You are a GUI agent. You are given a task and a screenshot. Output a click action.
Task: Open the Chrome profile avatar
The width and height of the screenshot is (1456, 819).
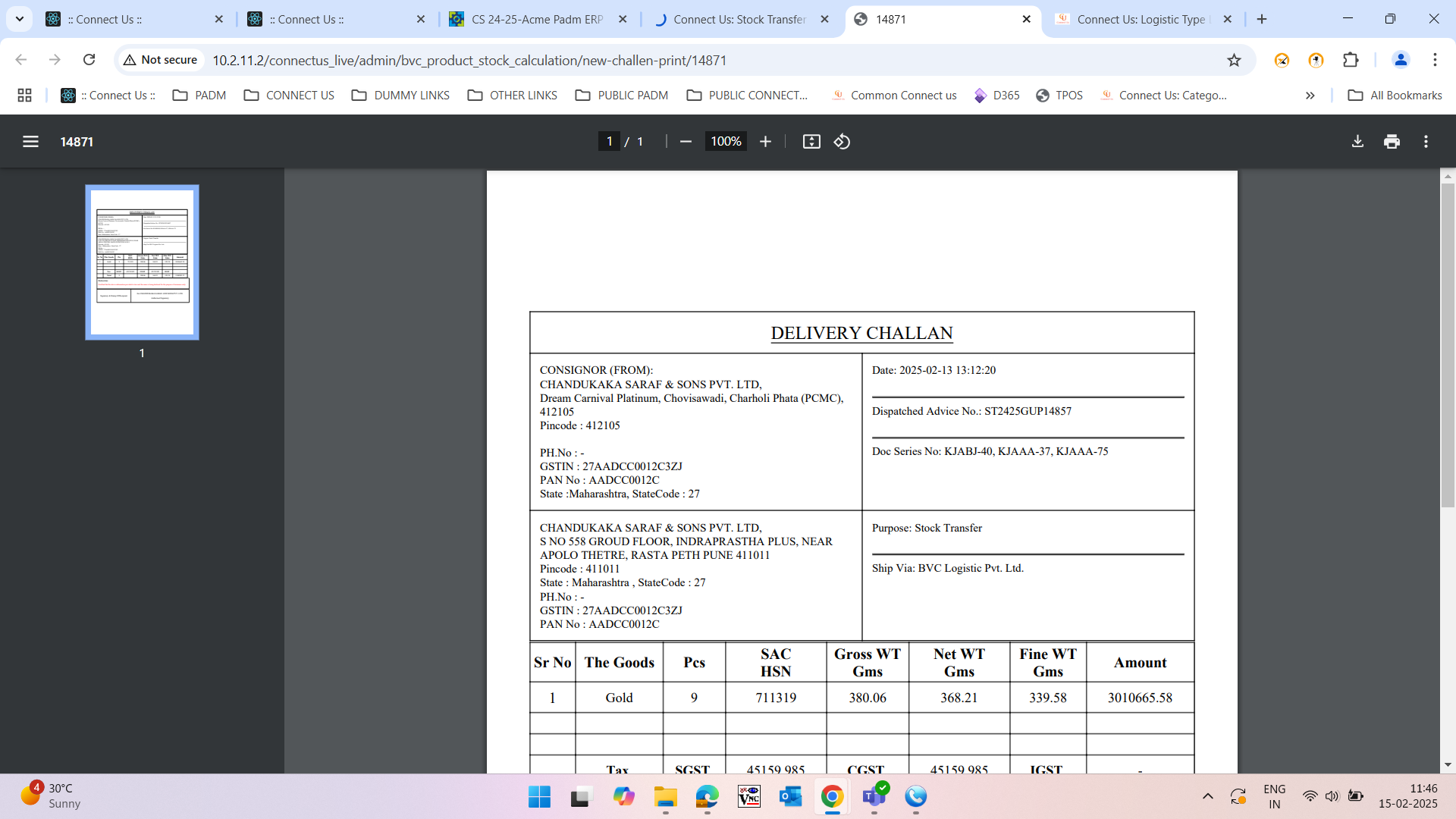[1401, 60]
